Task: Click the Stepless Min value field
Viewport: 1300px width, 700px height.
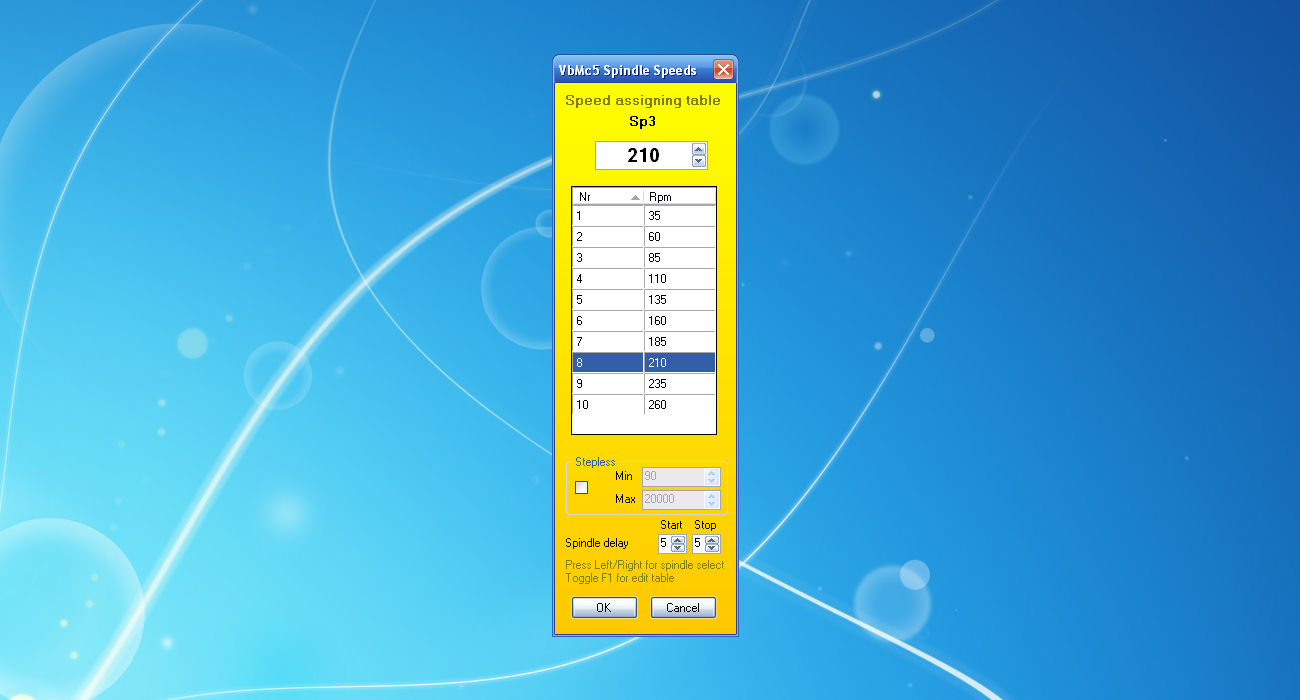Action: click(673, 477)
